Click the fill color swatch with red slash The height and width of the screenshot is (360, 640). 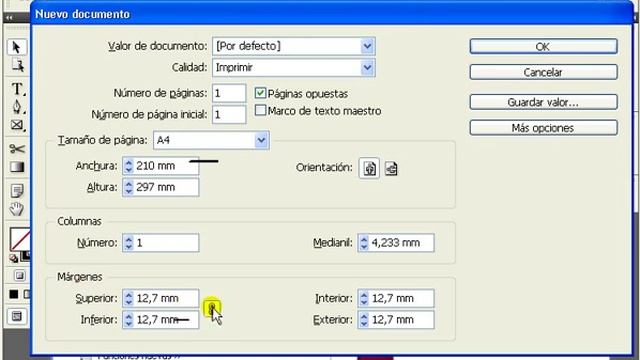pyautogui.click(x=20, y=239)
